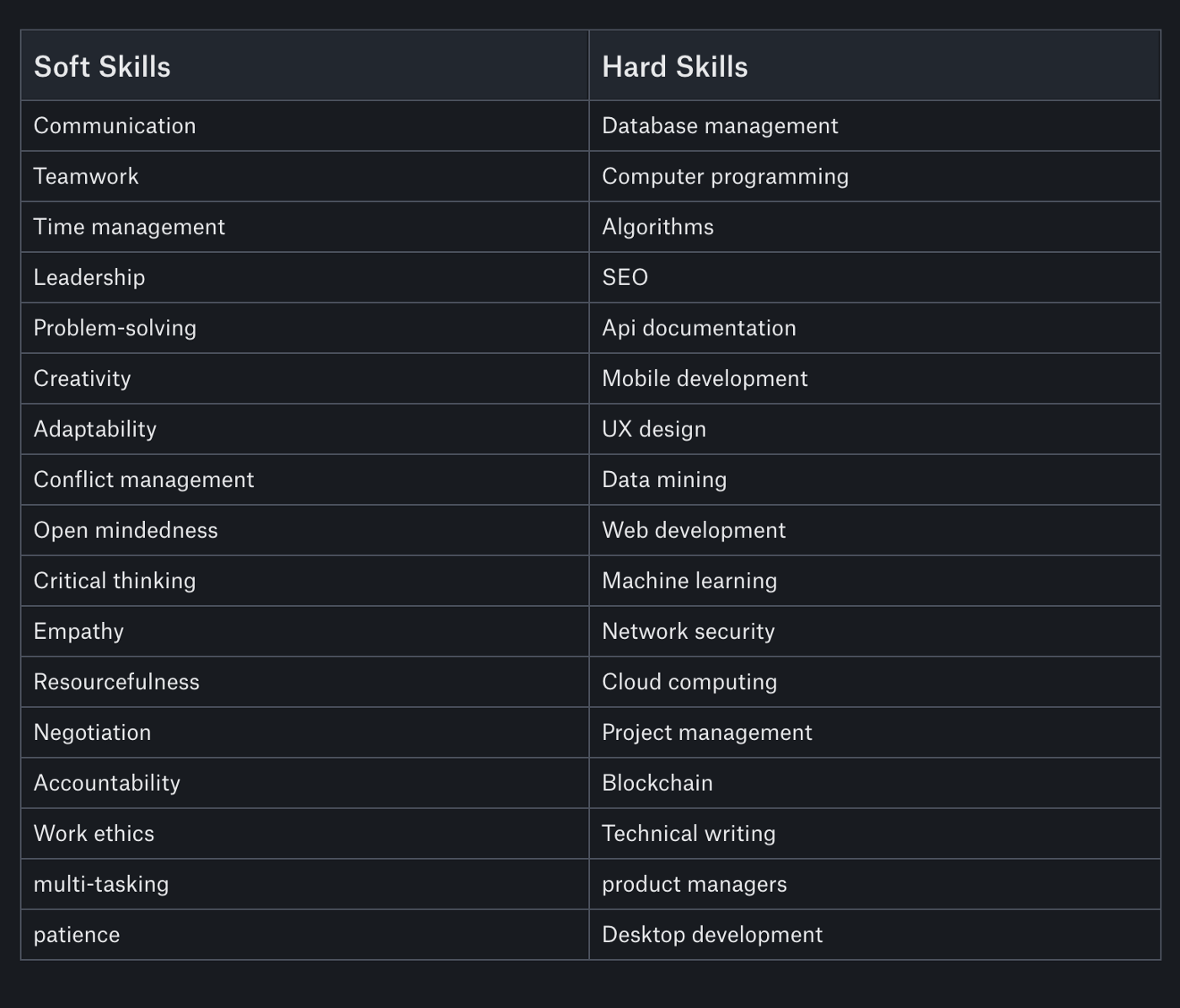Click the Algorithms table cell
The height and width of the screenshot is (1008, 1180).
click(657, 227)
